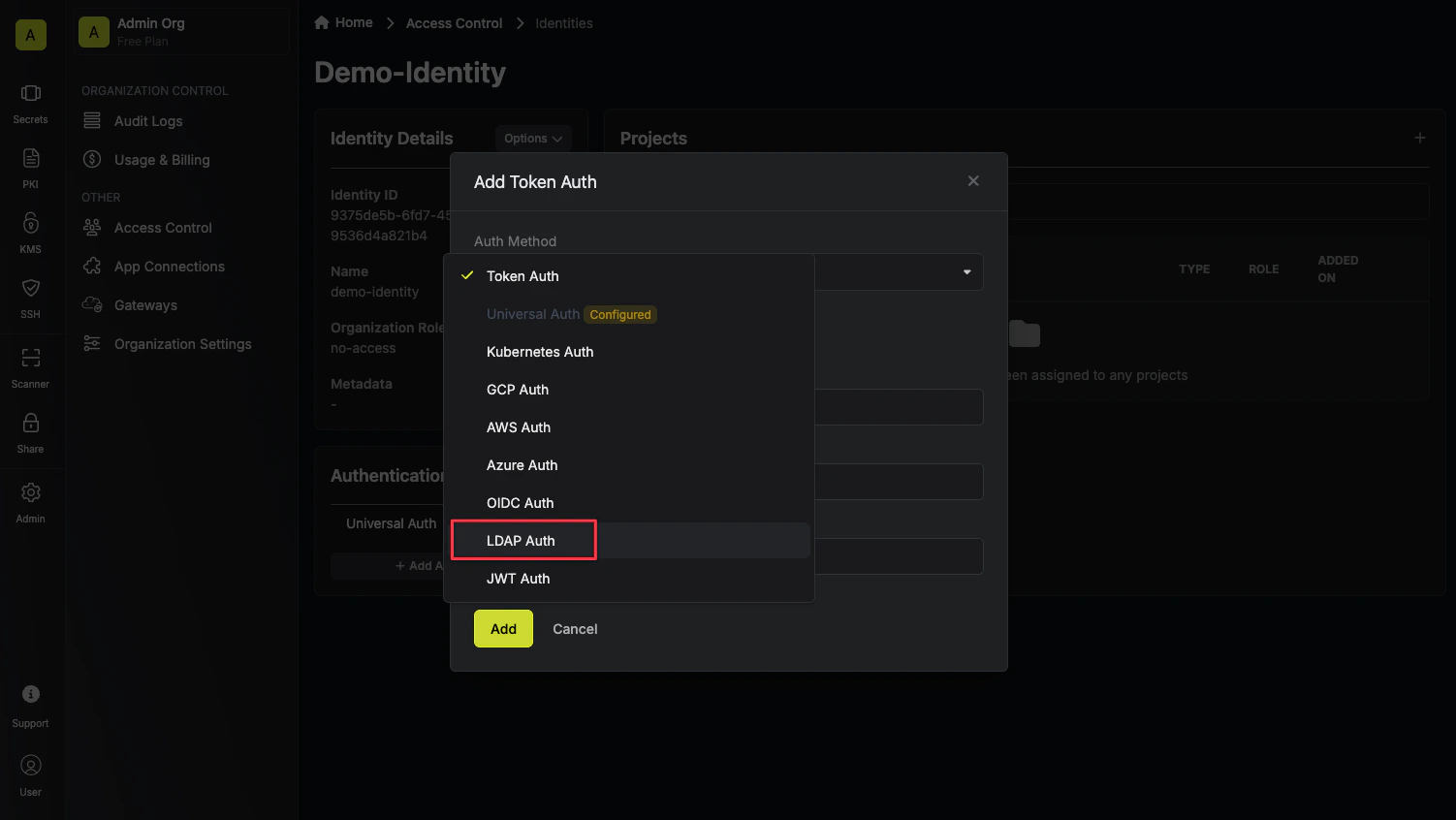Select OIDC Auth option
Viewport: 1456px width, 820px height.
point(628,503)
